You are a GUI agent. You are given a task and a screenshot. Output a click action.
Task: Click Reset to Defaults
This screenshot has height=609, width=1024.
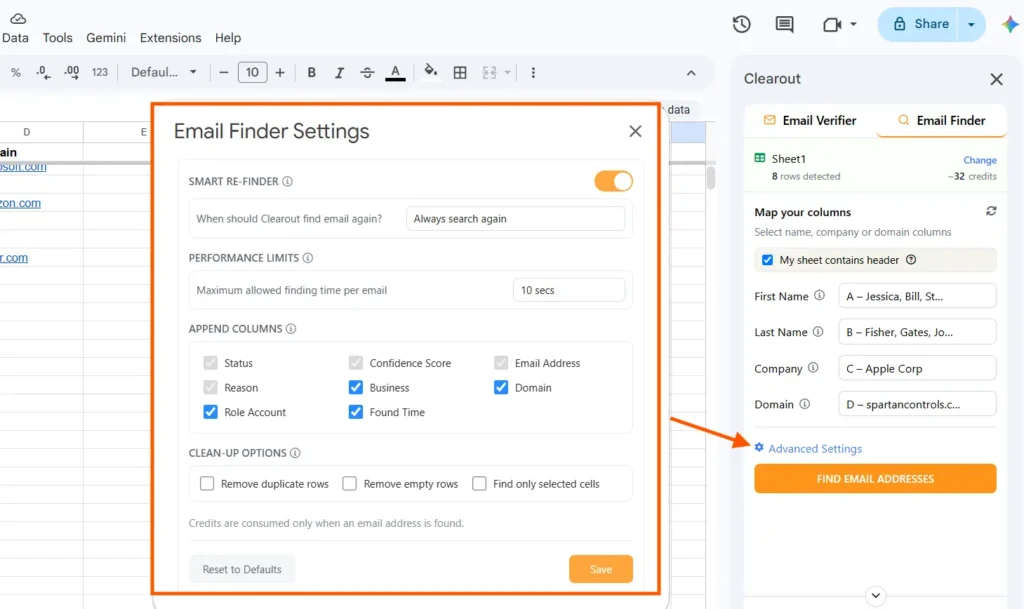click(242, 569)
